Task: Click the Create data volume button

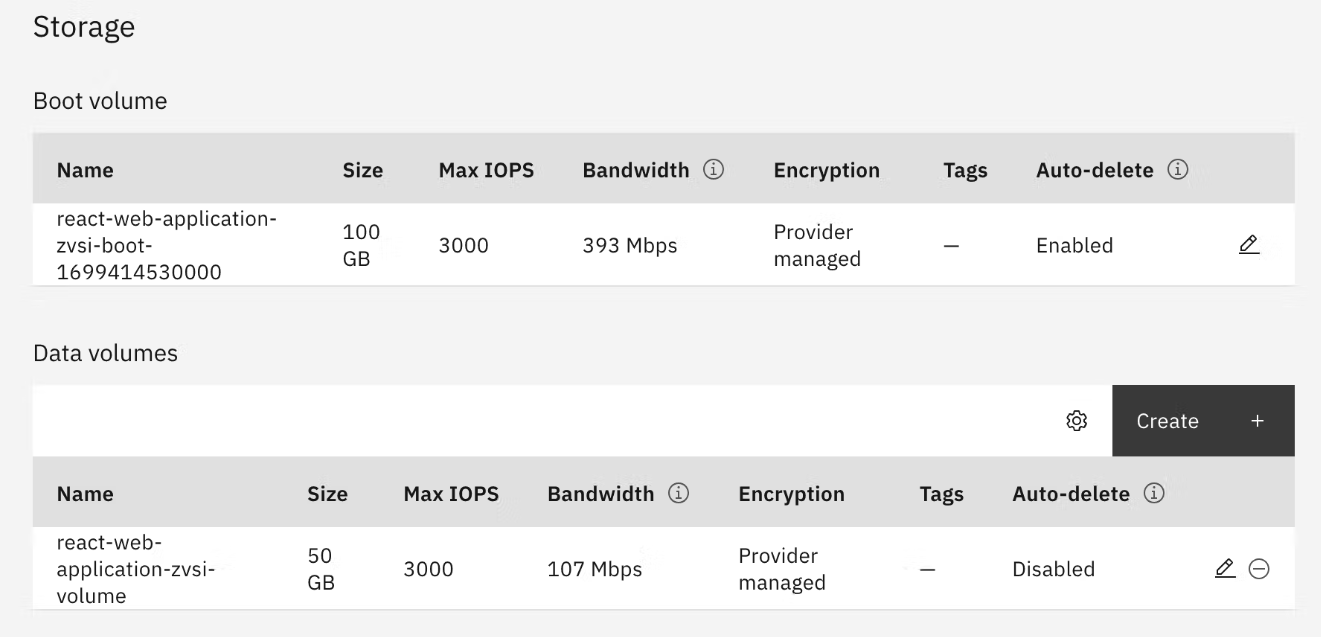Action: (1203, 421)
